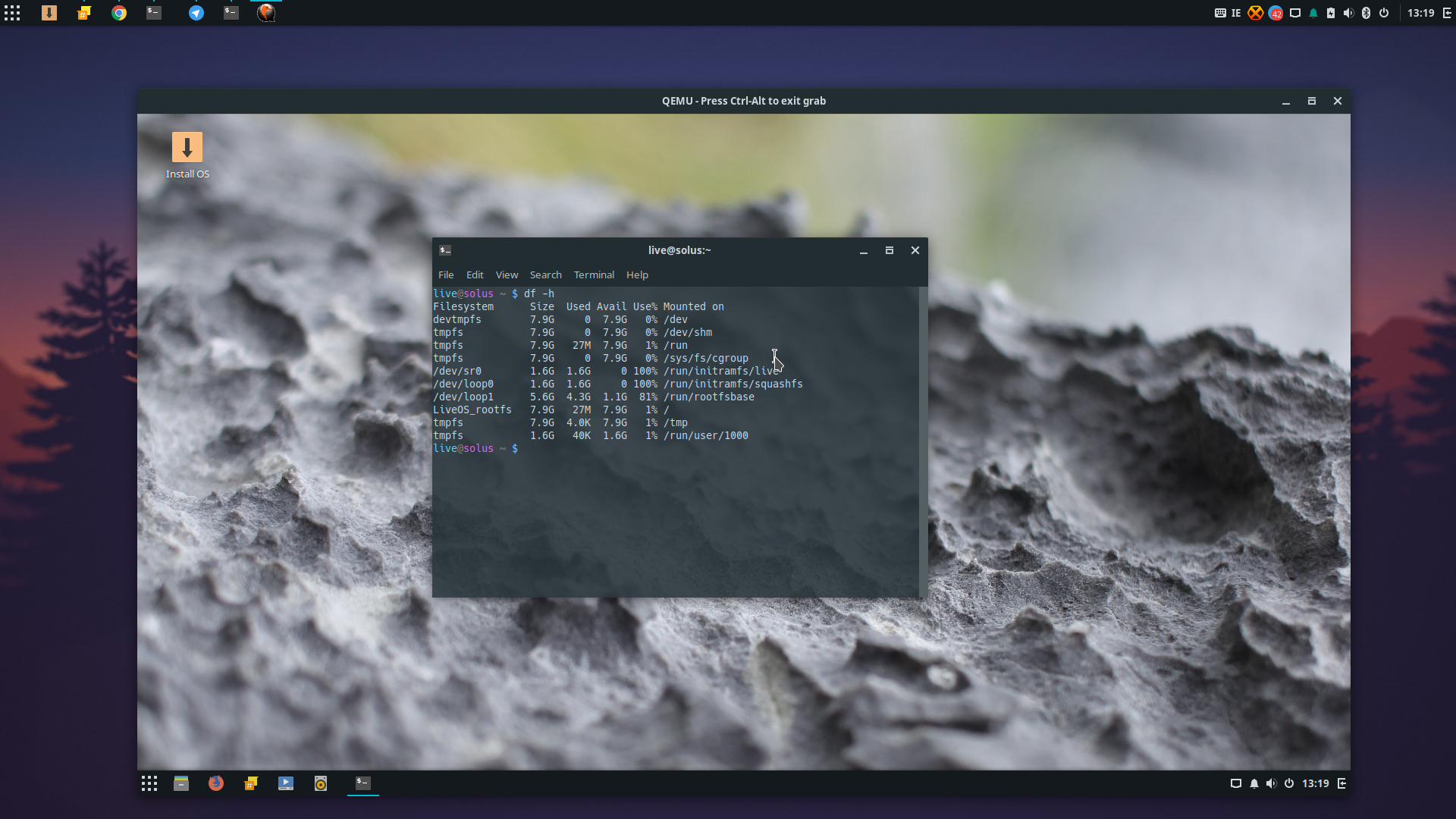Open guest power menu in QEMU panel
The image size is (1456, 819).
(1289, 783)
